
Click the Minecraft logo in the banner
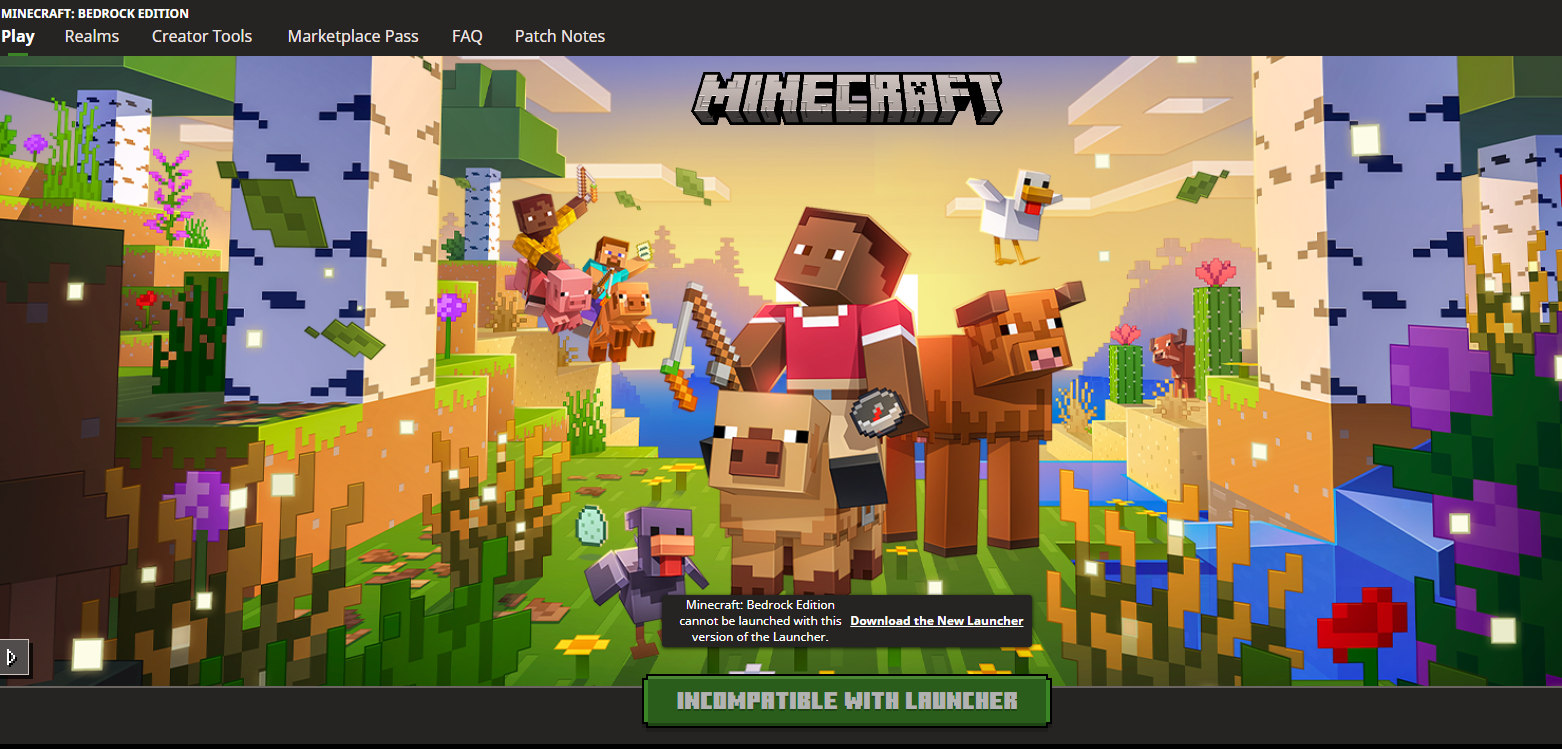(x=848, y=99)
